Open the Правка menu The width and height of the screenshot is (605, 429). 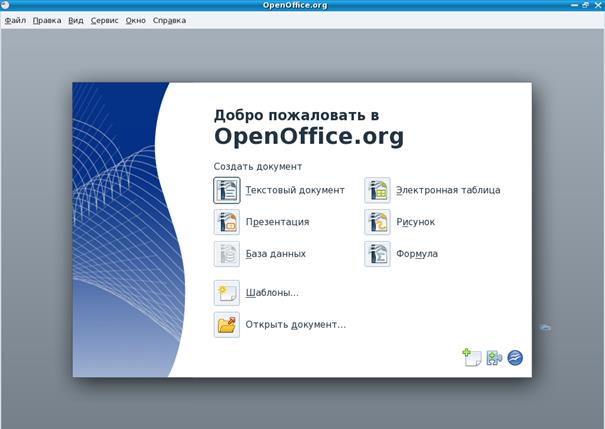[x=47, y=20]
